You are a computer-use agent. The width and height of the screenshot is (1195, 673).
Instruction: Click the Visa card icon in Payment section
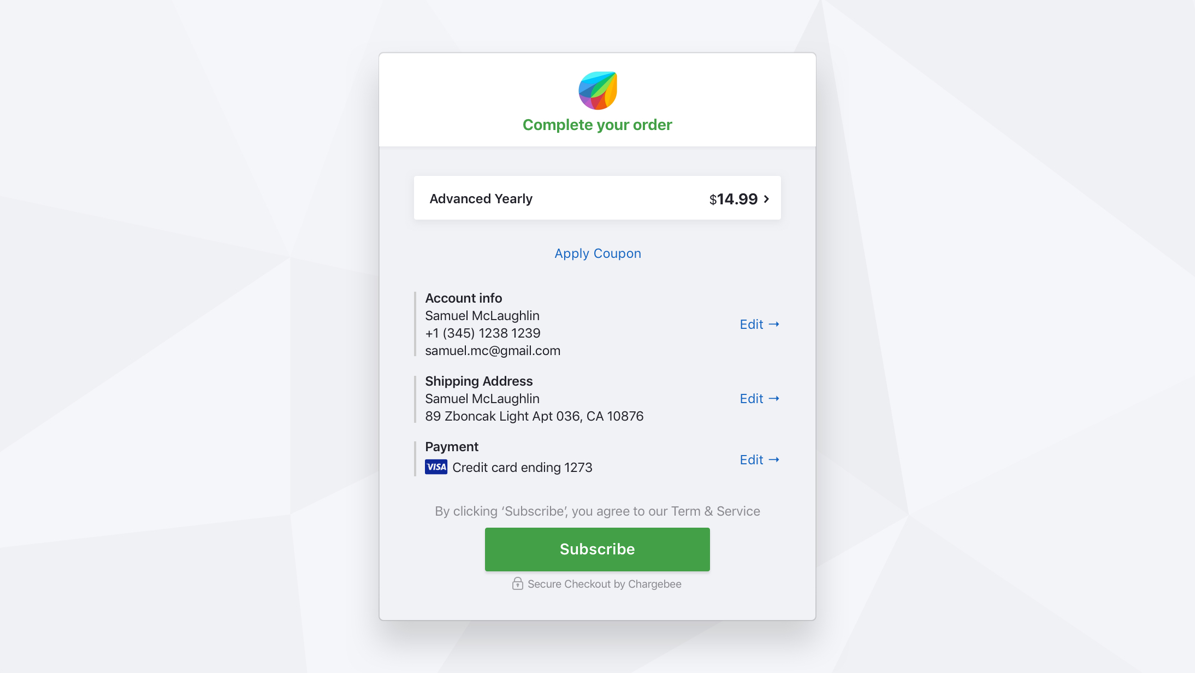pyautogui.click(x=435, y=466)
